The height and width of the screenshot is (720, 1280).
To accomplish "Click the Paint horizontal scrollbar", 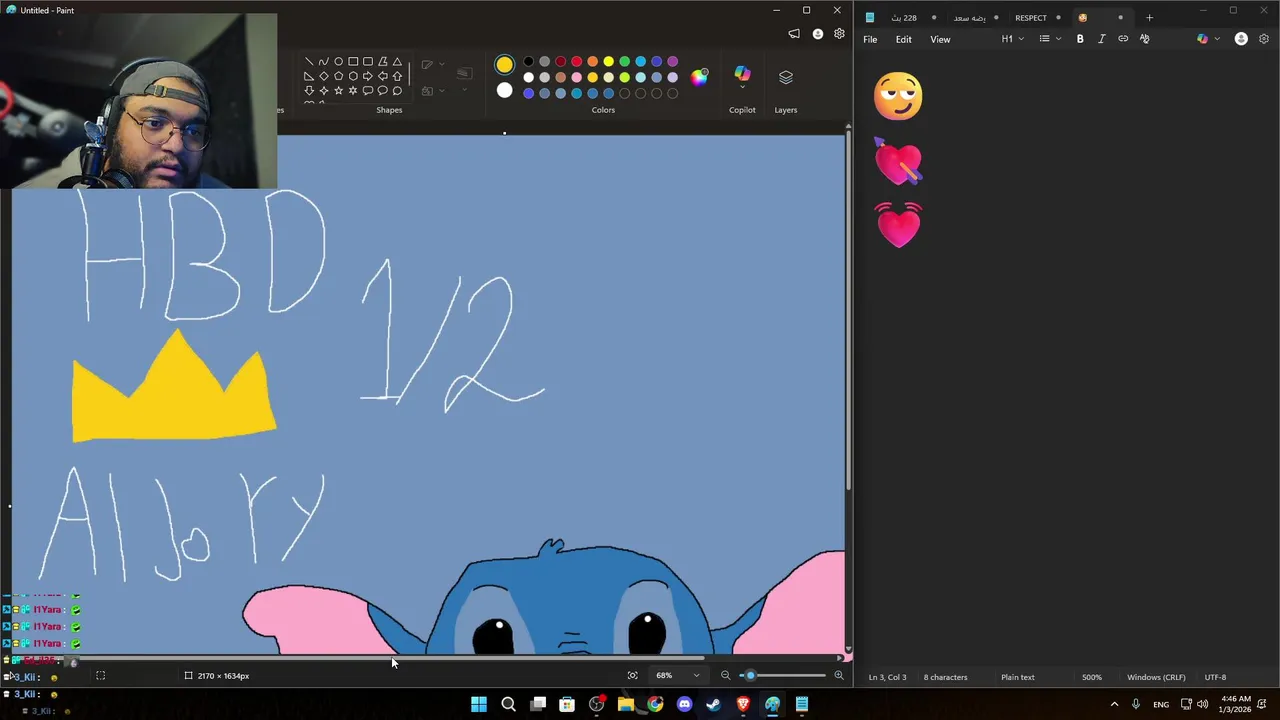I will [390, 658].
